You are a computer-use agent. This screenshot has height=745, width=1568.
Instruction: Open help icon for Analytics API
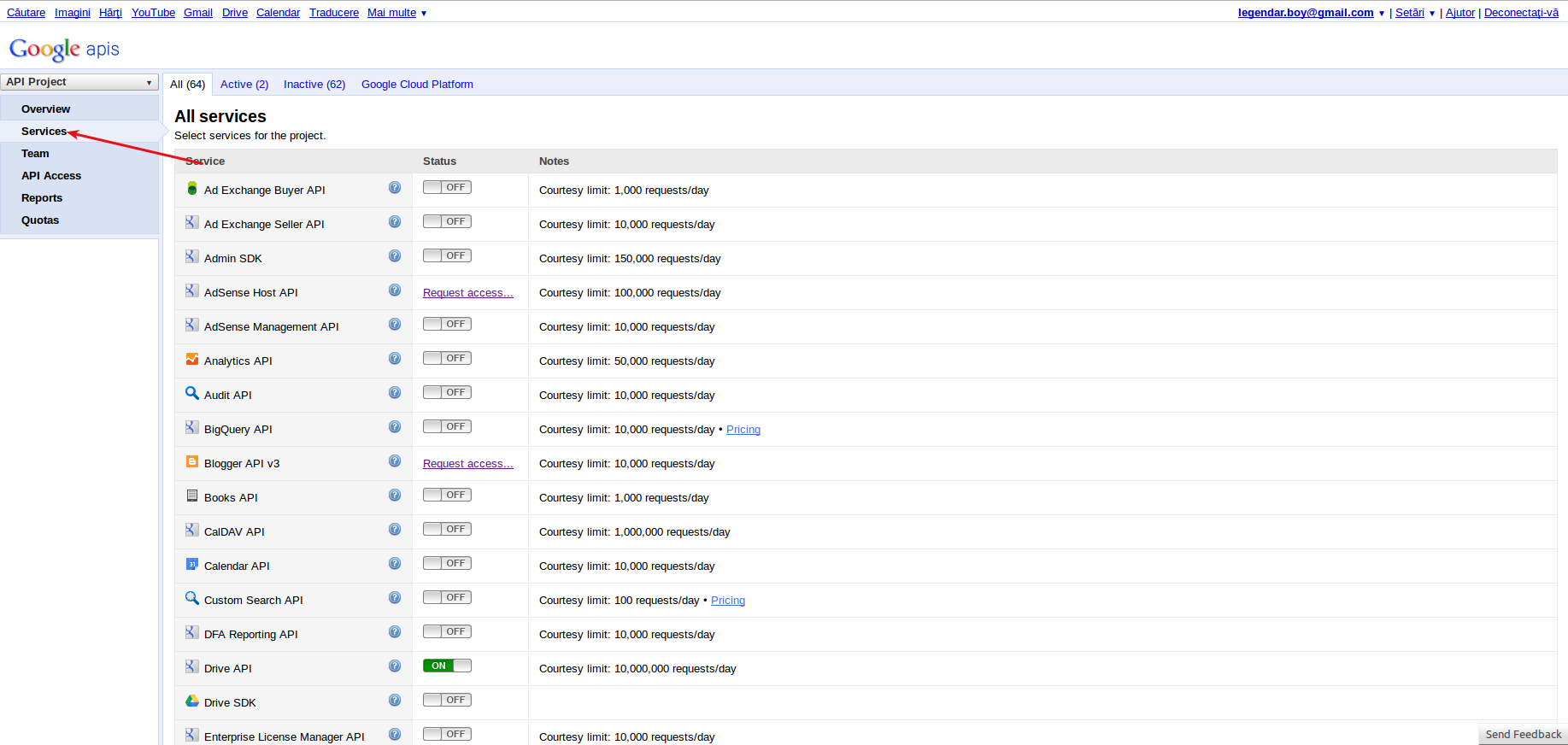click(x=395, y=358)
